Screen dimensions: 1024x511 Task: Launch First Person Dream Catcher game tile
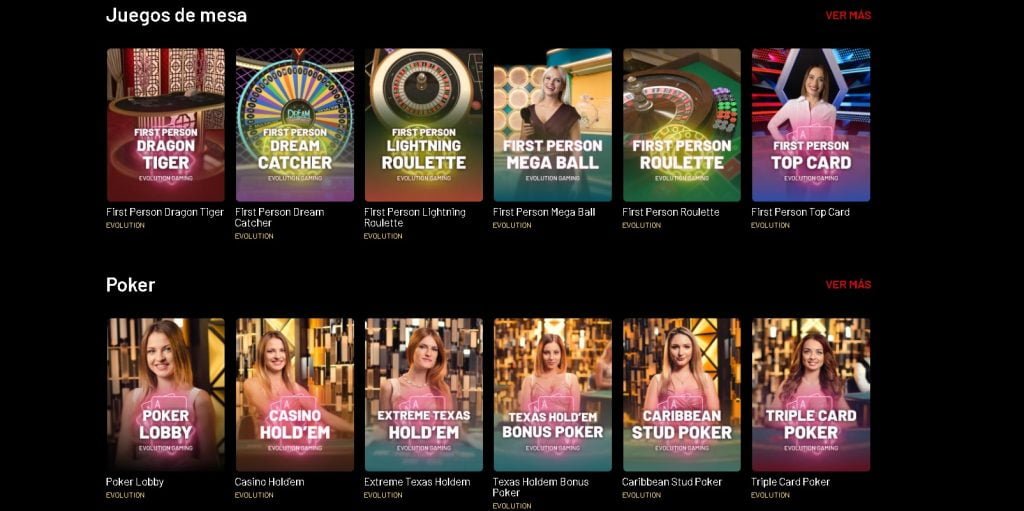295,125
